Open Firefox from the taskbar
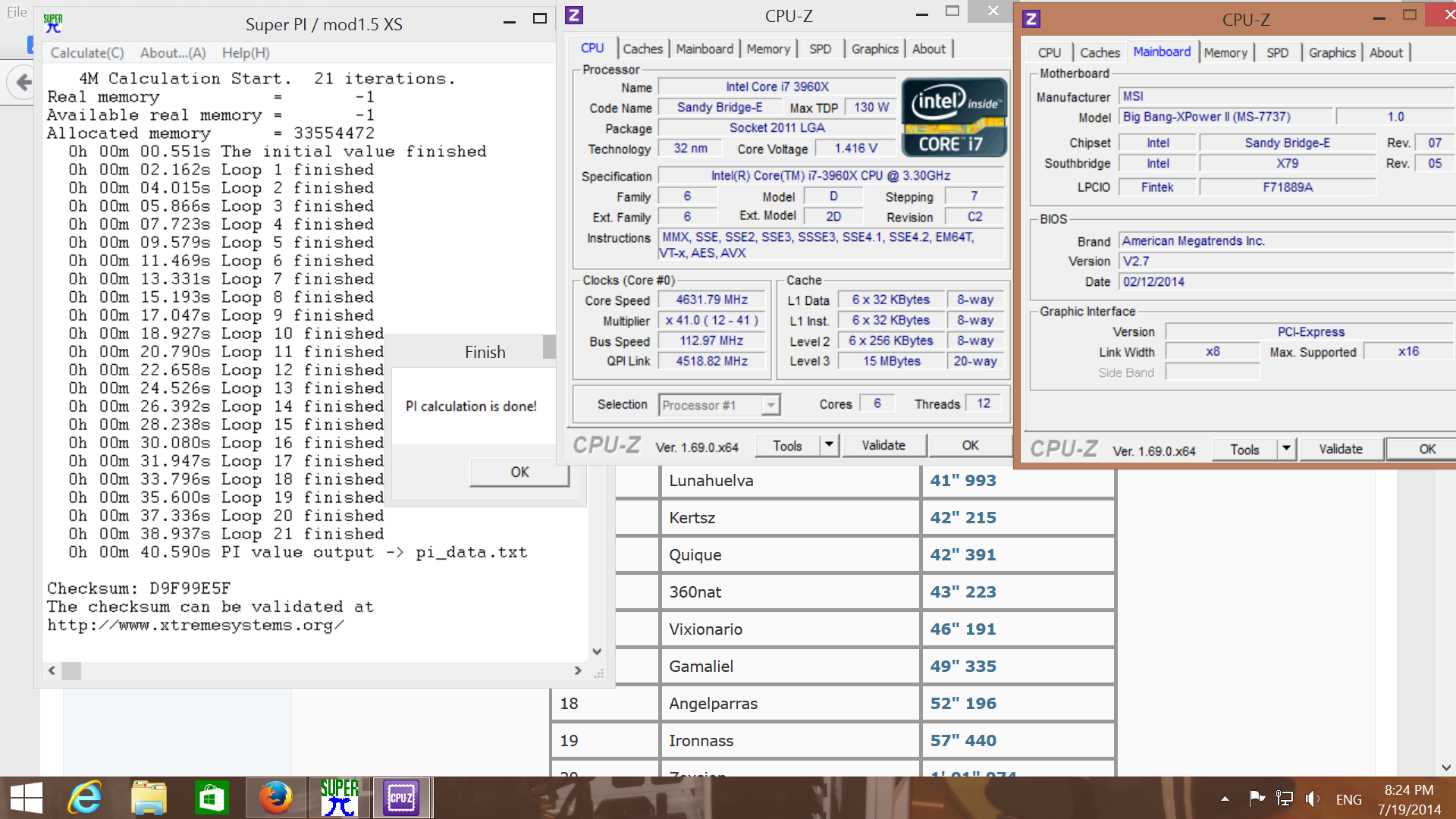 (x=275, y=798)
